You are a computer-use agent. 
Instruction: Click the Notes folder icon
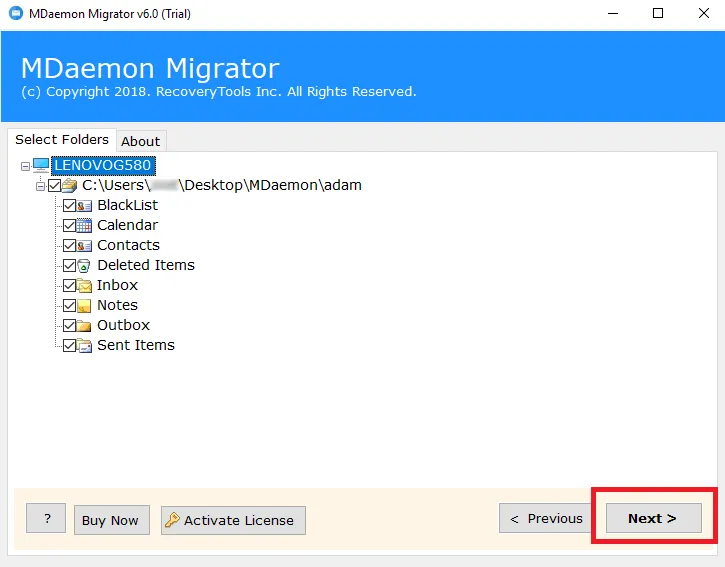point(85,306)
